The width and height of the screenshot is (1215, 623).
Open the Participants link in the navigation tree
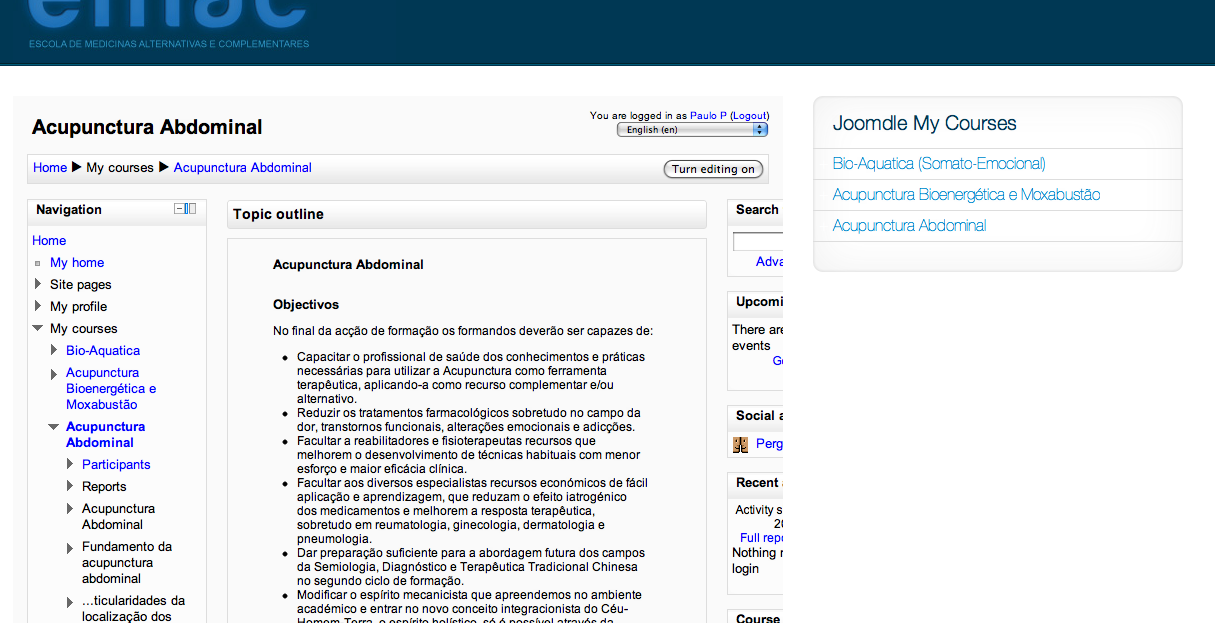[116, 464]
